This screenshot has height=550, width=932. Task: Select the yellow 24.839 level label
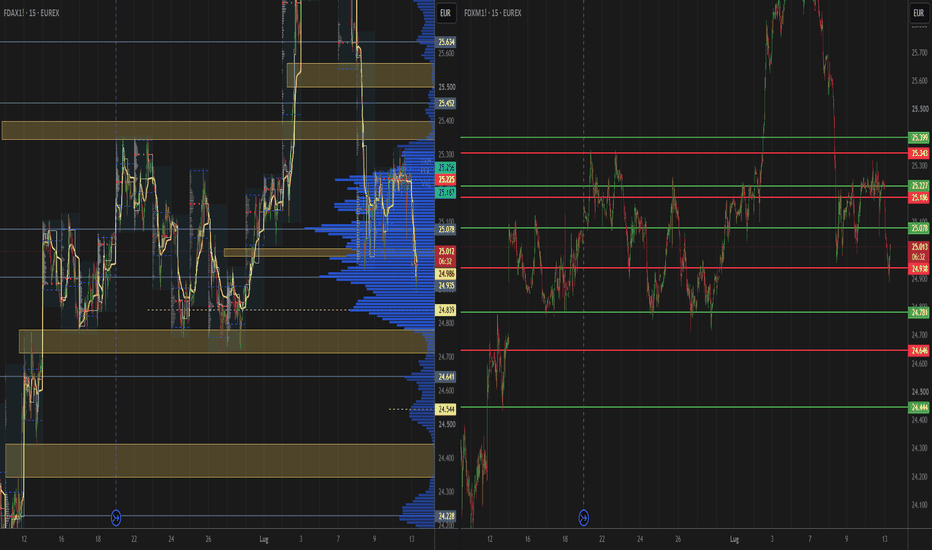pyautogui.click(x=446, y=310)
